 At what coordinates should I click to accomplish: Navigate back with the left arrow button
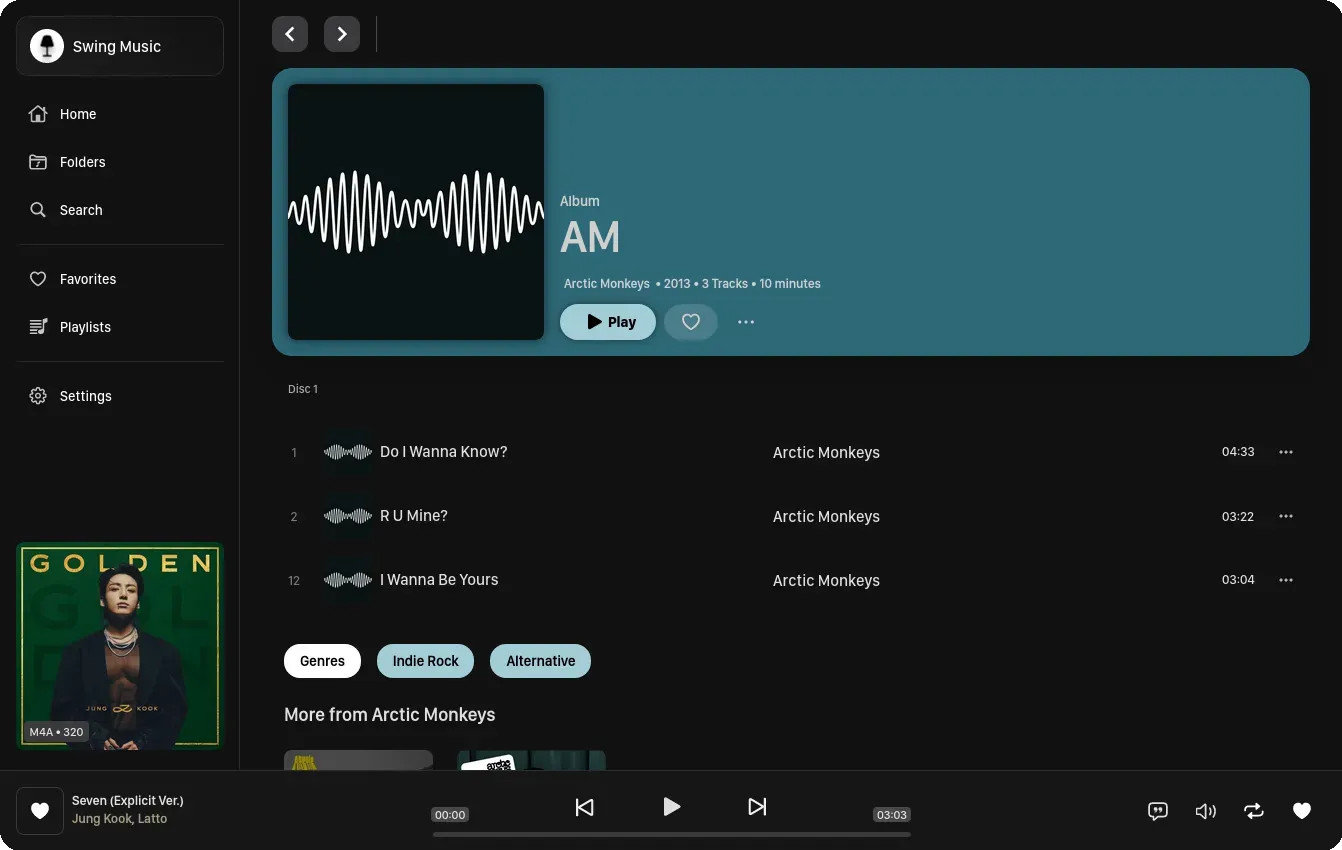pyautogui.click(x=290, y=34)
